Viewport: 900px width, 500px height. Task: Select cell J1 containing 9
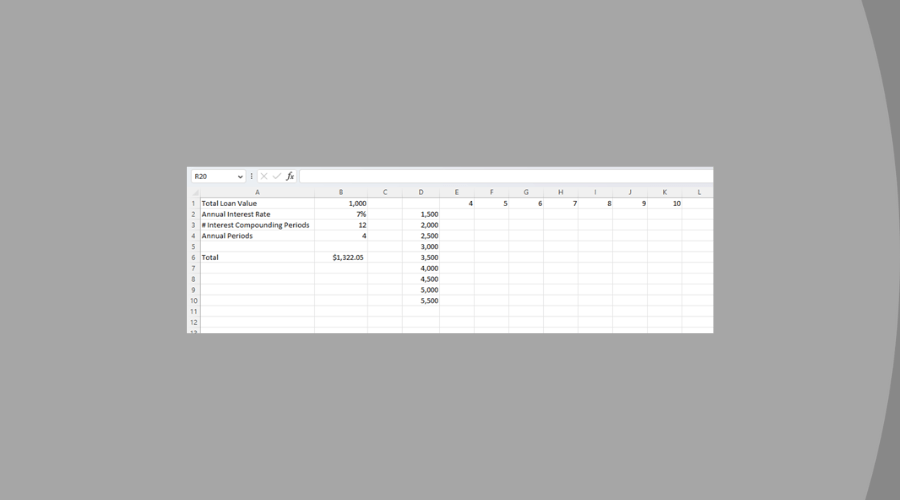[x=630, y=203]
